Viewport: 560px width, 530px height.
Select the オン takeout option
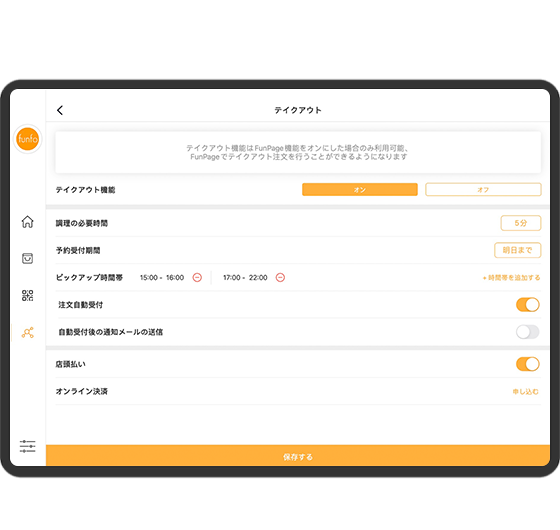pos(360,190)
